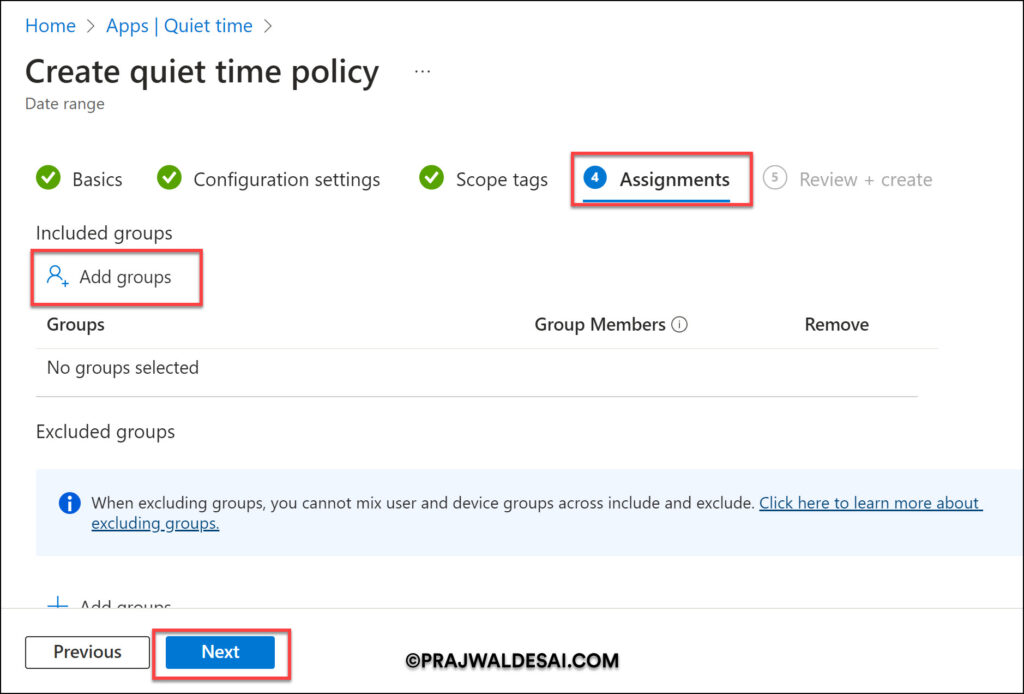The width and height of the screenshot is (1024, 694).
Task: Click step 5 circle icon
Action: click(775, 178)
